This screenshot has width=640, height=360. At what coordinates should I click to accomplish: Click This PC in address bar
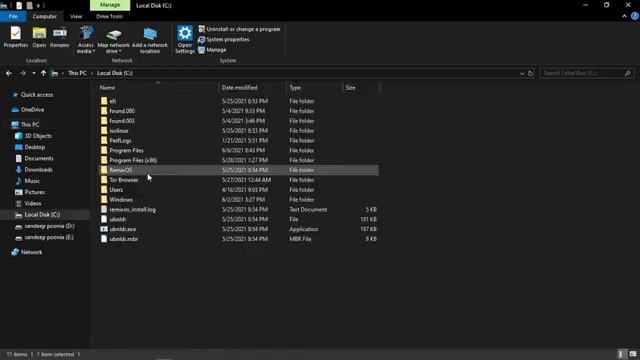coord(77,73)
